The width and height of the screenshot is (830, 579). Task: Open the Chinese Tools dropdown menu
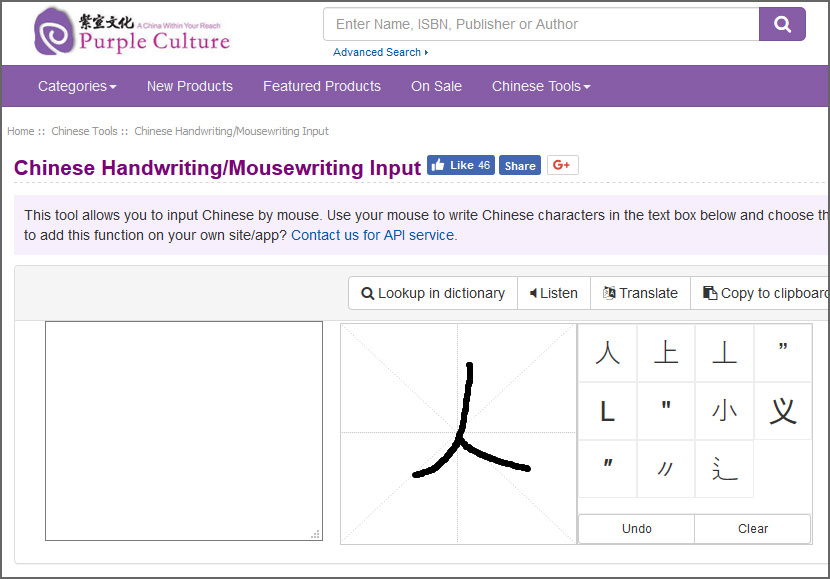point(541,86)
